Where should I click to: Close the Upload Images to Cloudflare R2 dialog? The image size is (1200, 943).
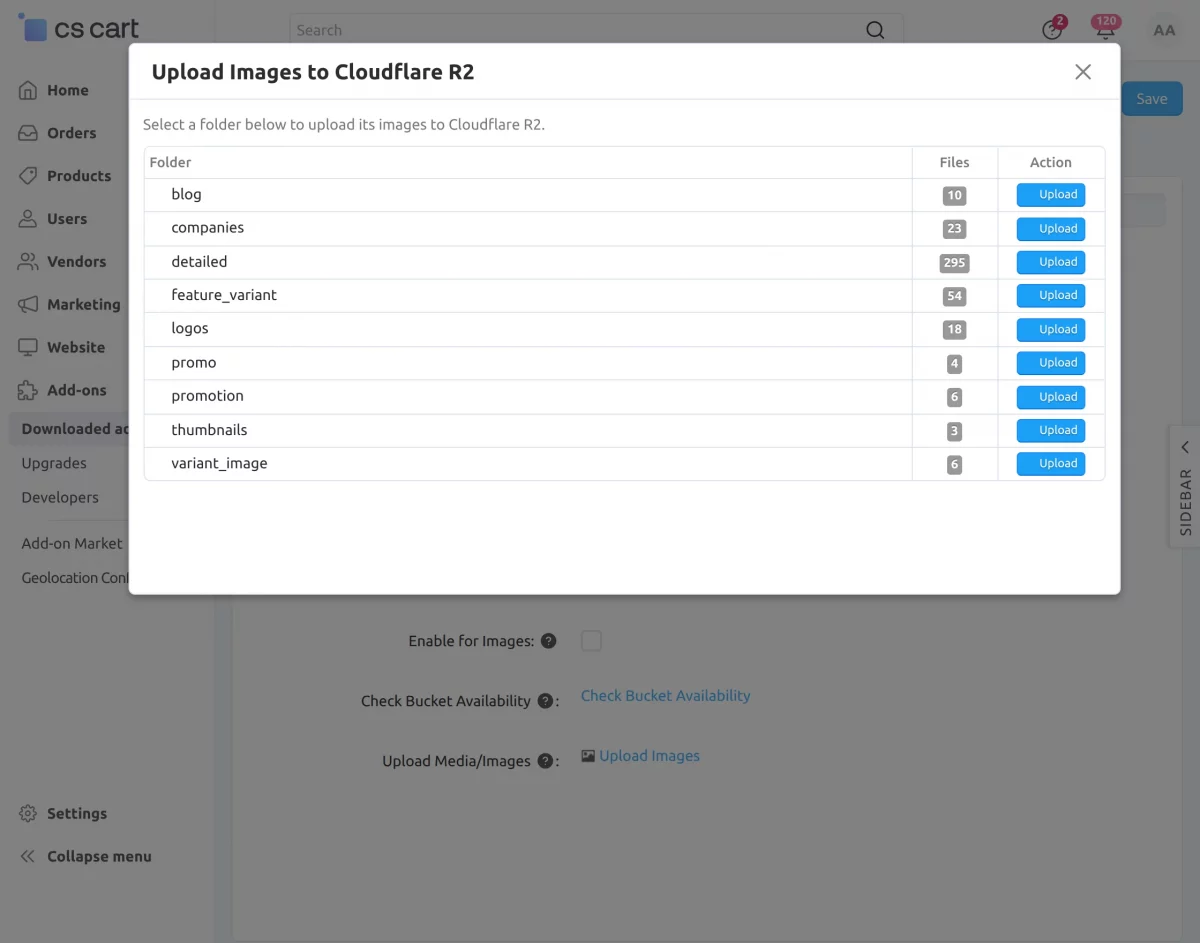(x=1083, y=72)
